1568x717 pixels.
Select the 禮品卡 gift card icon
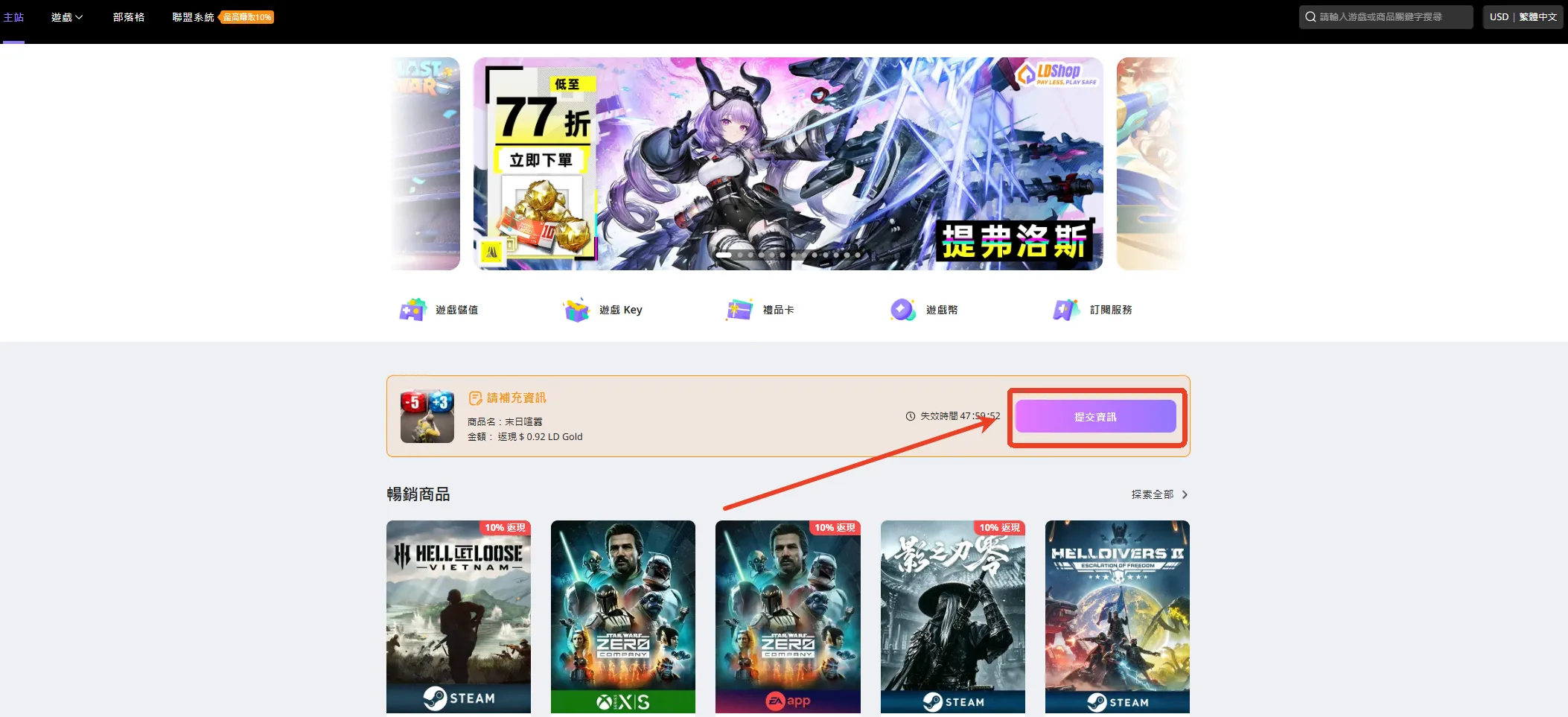(739, 310)
